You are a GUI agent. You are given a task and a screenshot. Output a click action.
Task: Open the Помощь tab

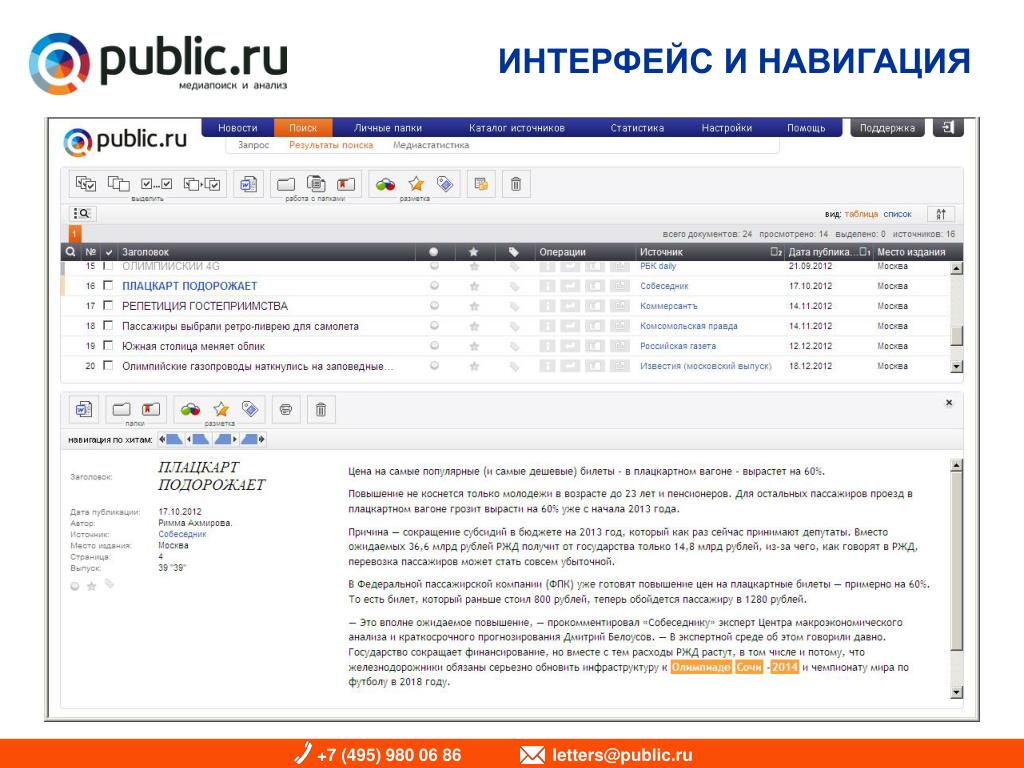(x=806, y=128)
